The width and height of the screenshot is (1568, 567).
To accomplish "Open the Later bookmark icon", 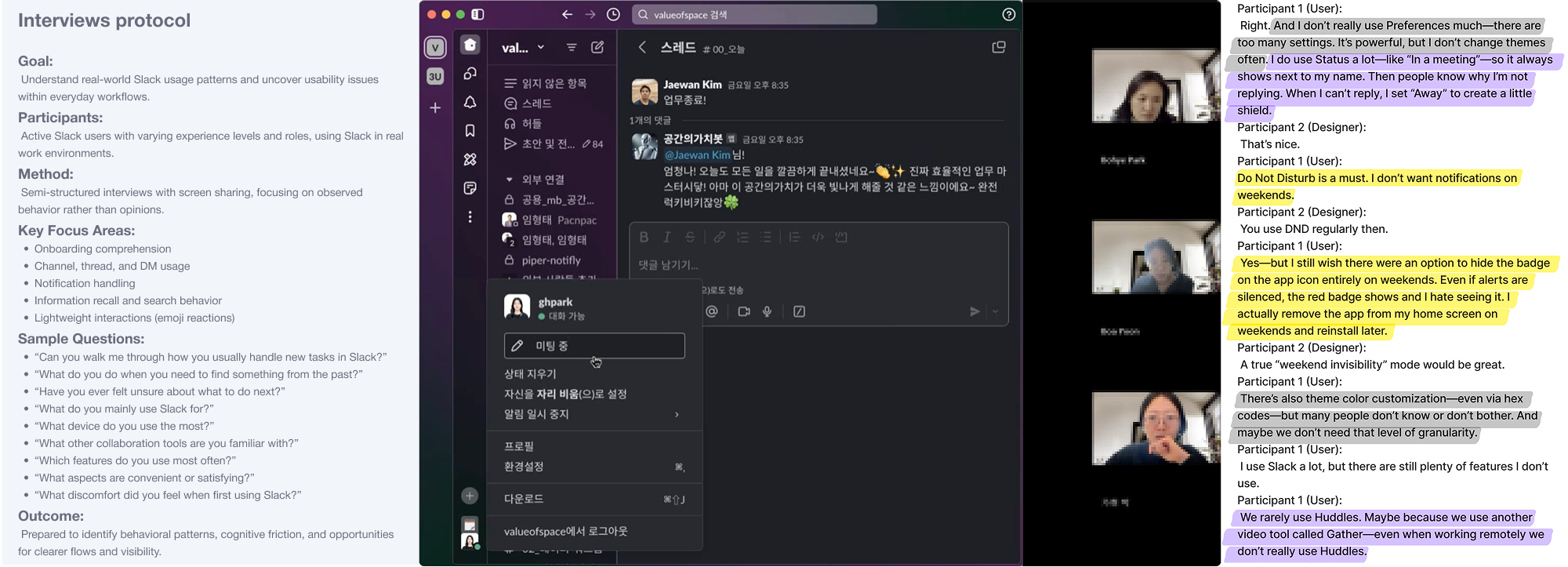I will 470,131.
